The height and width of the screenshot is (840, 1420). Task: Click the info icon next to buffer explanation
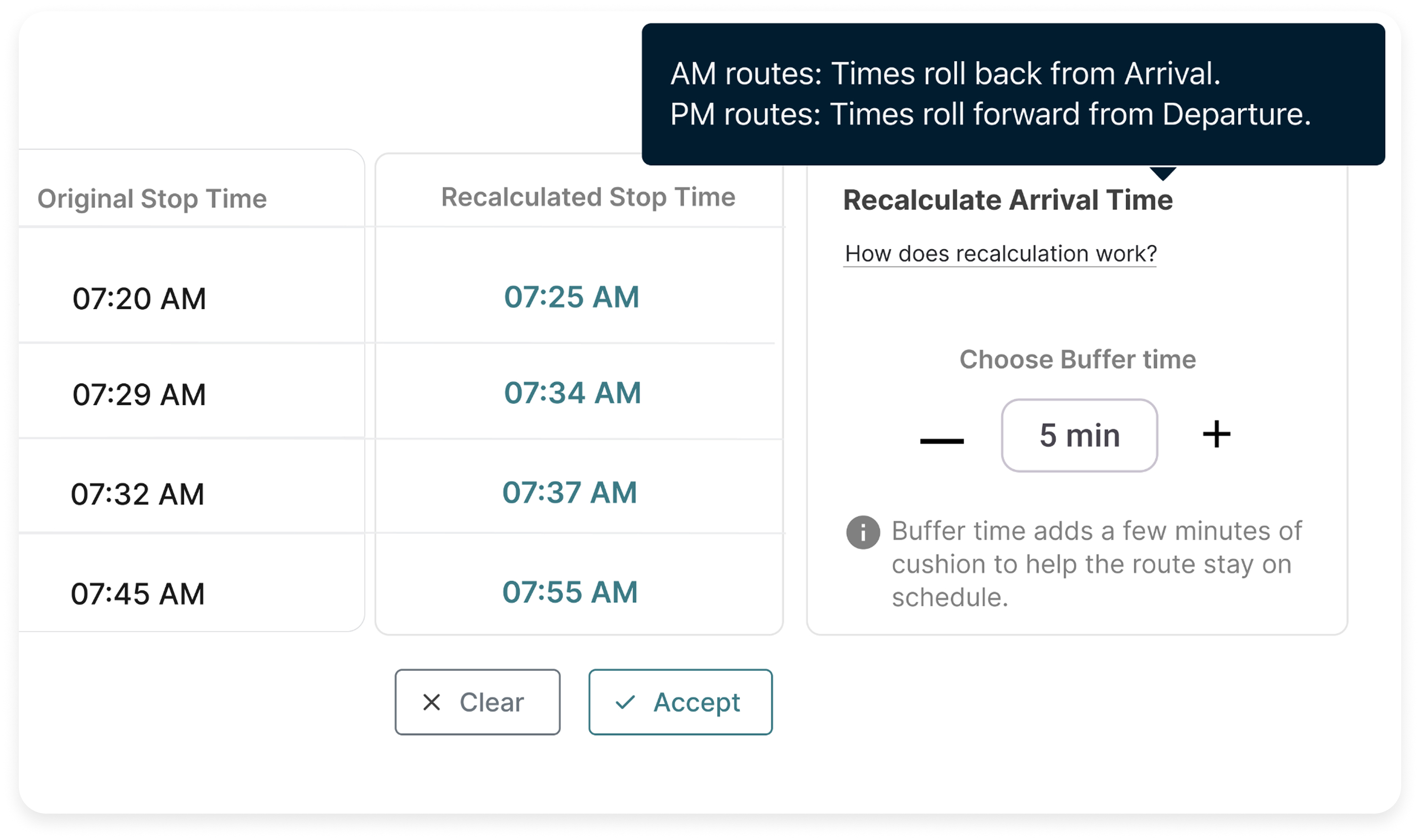863,533
